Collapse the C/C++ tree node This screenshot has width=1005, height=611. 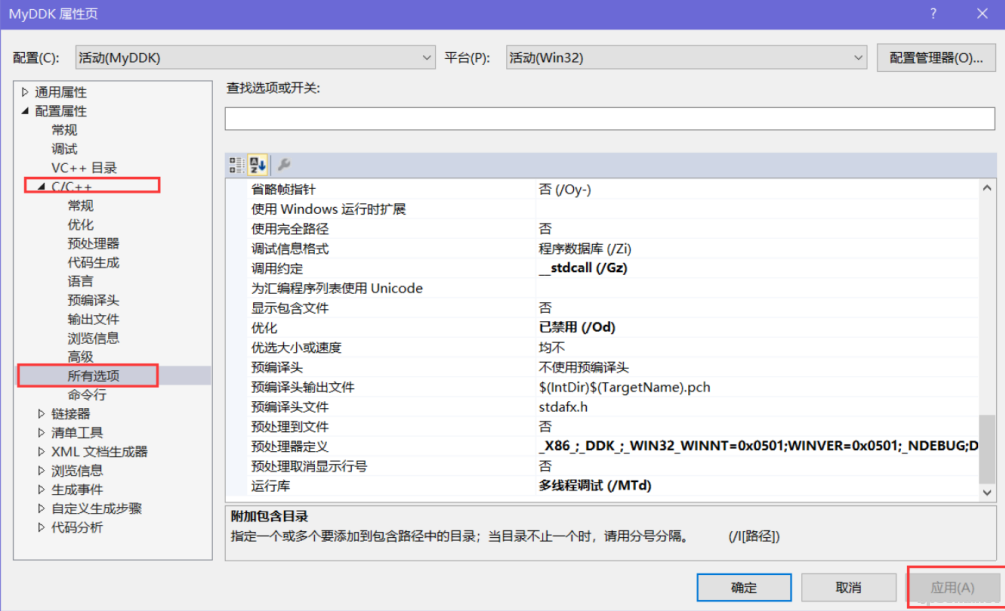42,187
